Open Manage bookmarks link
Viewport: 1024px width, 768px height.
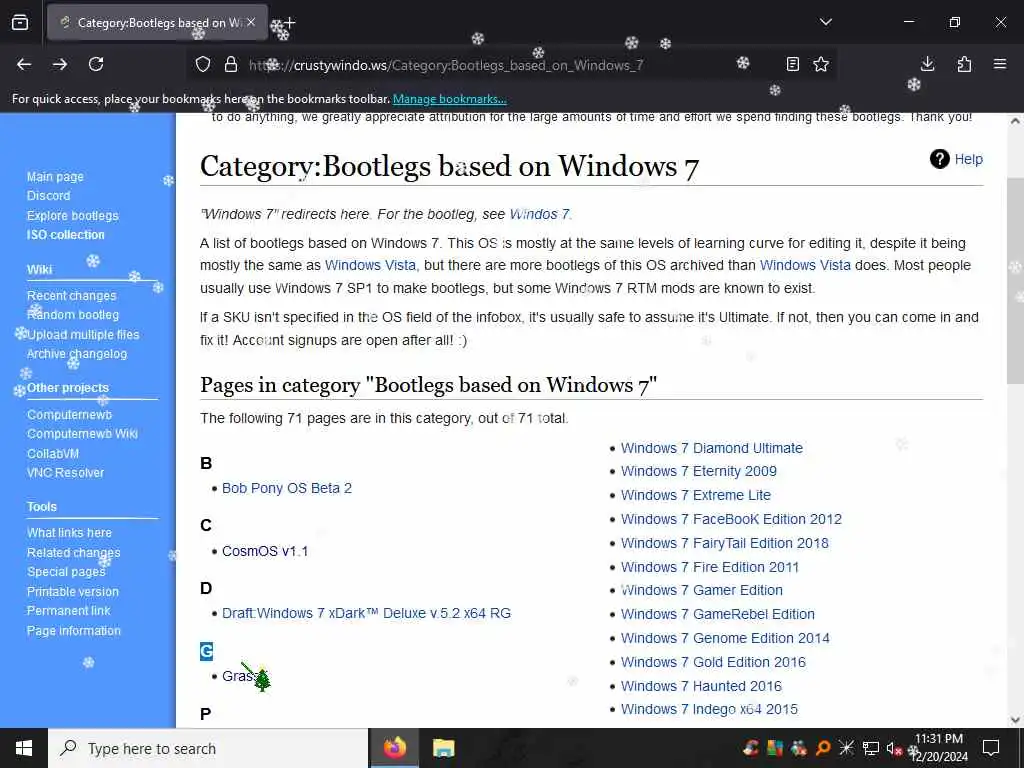[449, 99]
